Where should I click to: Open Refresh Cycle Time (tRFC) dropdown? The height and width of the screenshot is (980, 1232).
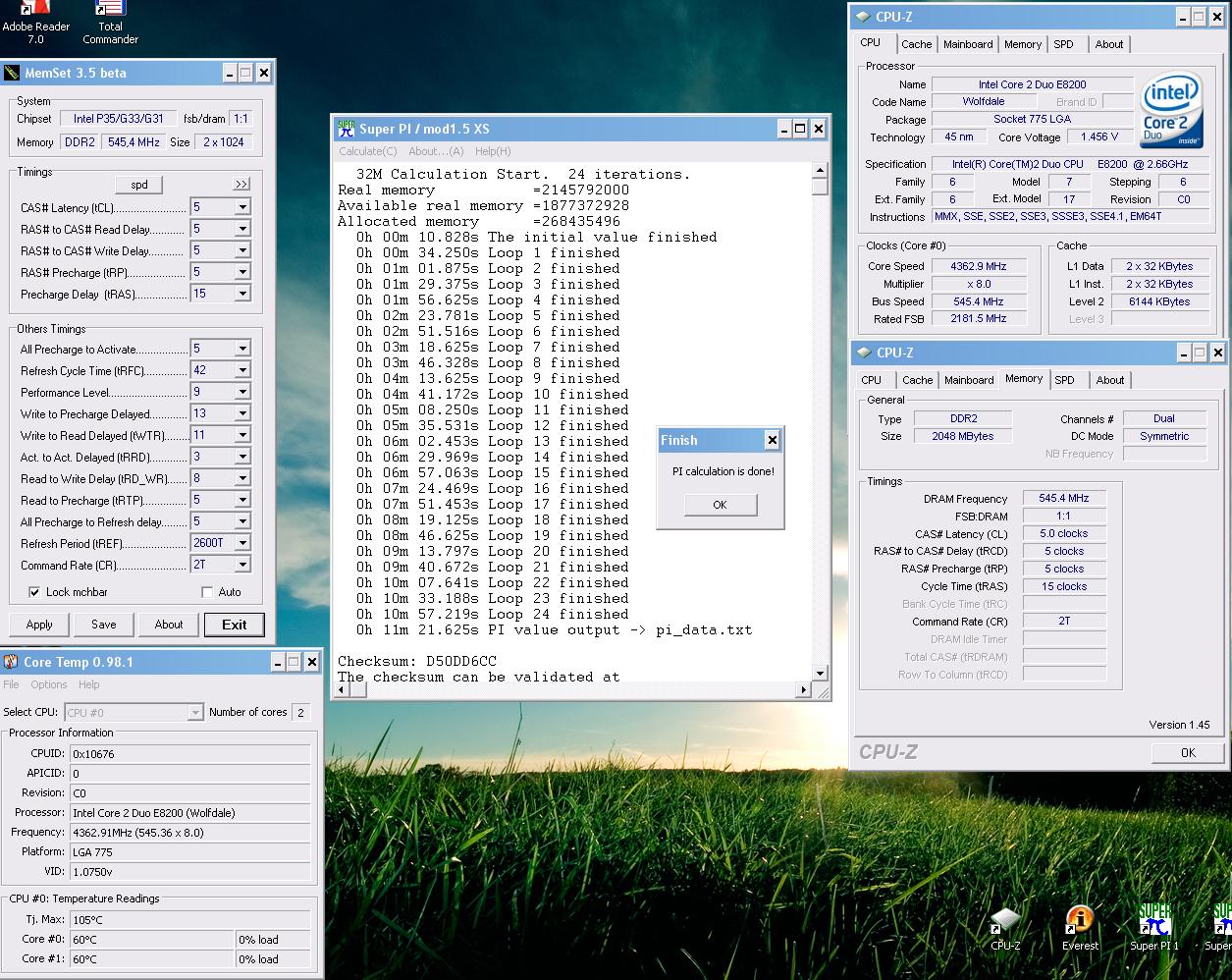(242, 370)
